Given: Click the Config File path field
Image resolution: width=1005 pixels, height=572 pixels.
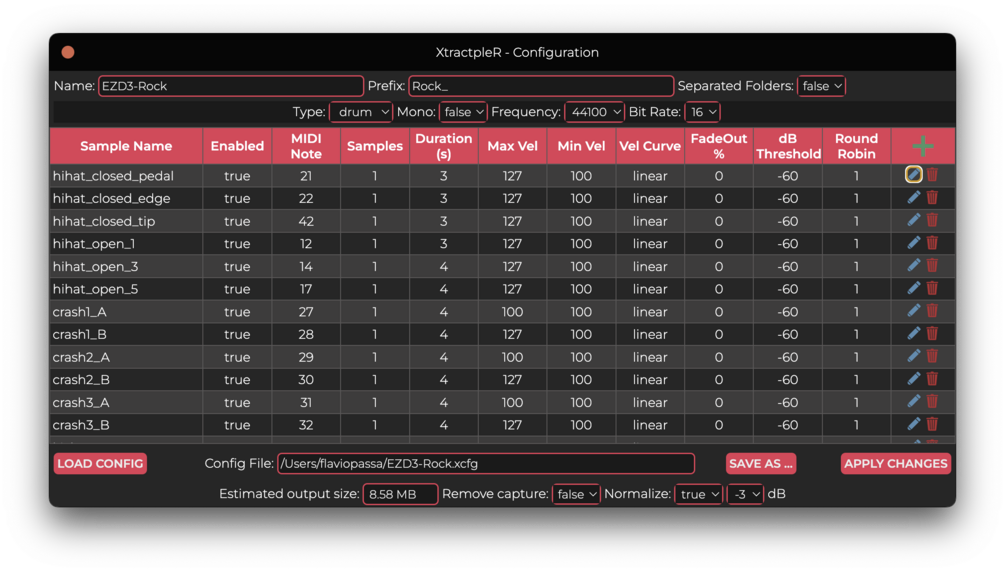Looking at the screenshot, I should click(486, 464).
